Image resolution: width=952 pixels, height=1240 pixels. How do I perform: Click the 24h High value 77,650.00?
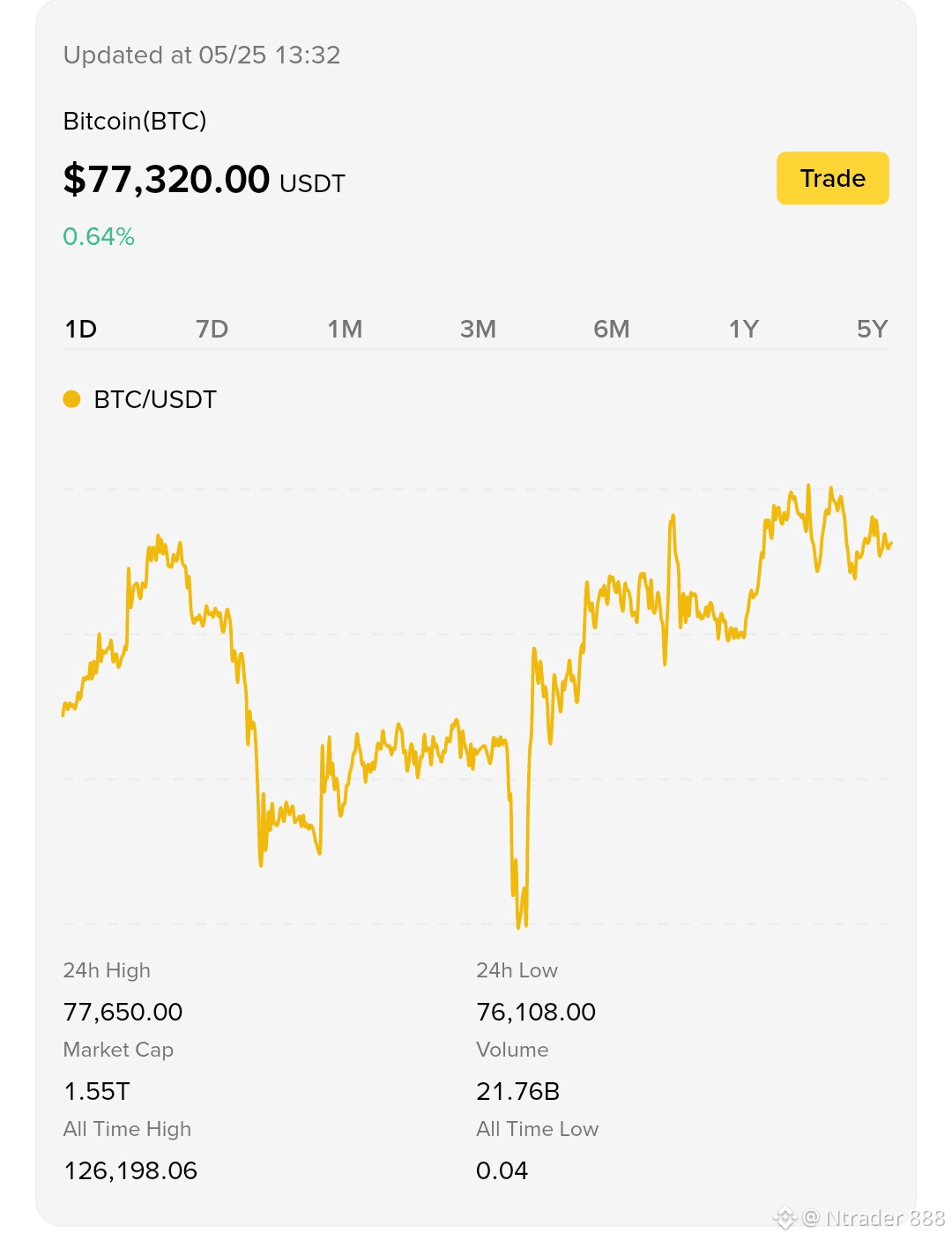coord(123,1012)
